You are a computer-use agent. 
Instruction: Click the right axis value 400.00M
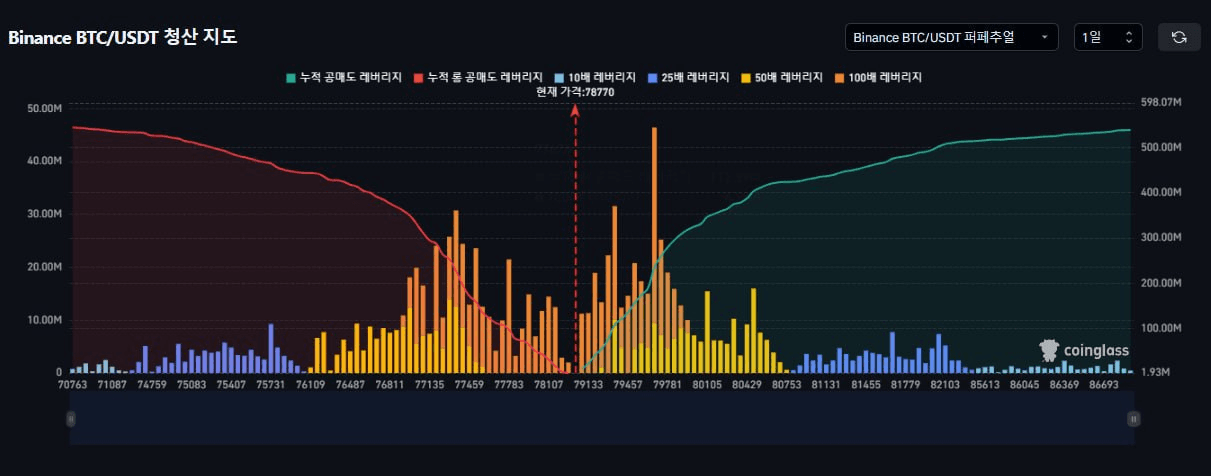click(x=1162, y=192)
